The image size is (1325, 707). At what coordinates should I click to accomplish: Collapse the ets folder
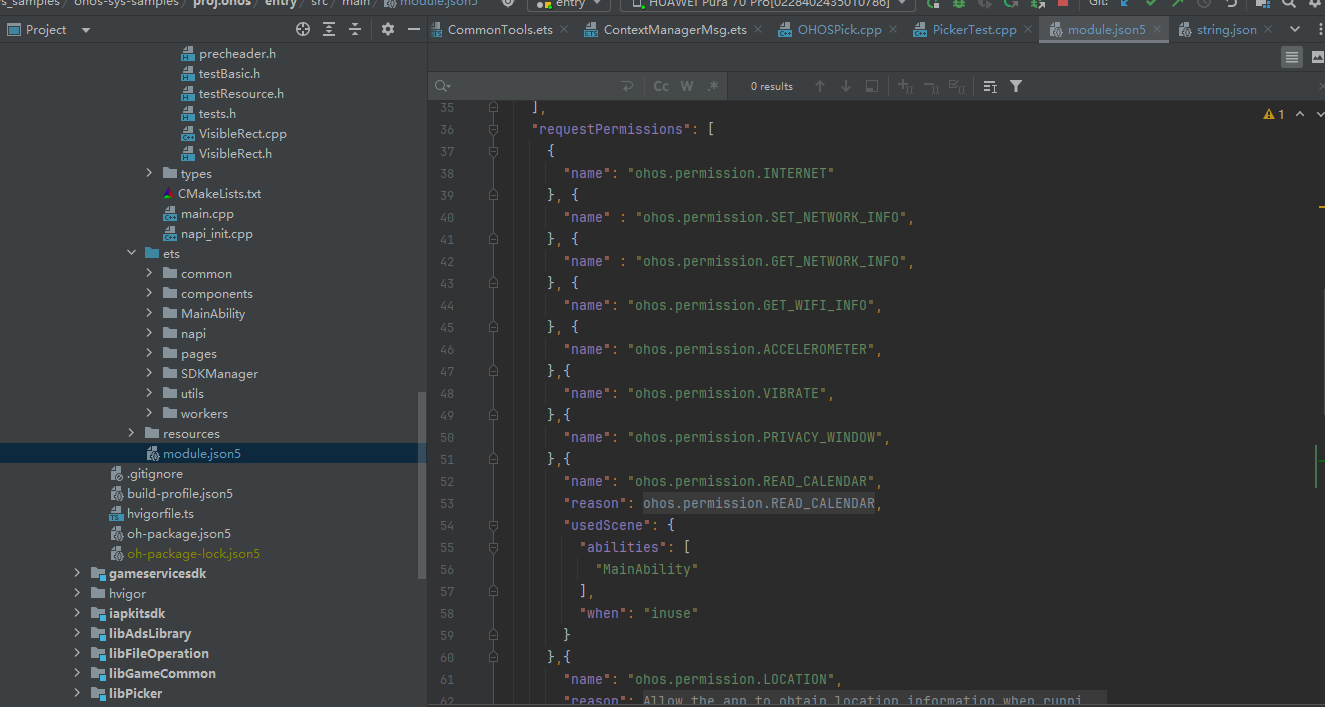click(132, 254)
